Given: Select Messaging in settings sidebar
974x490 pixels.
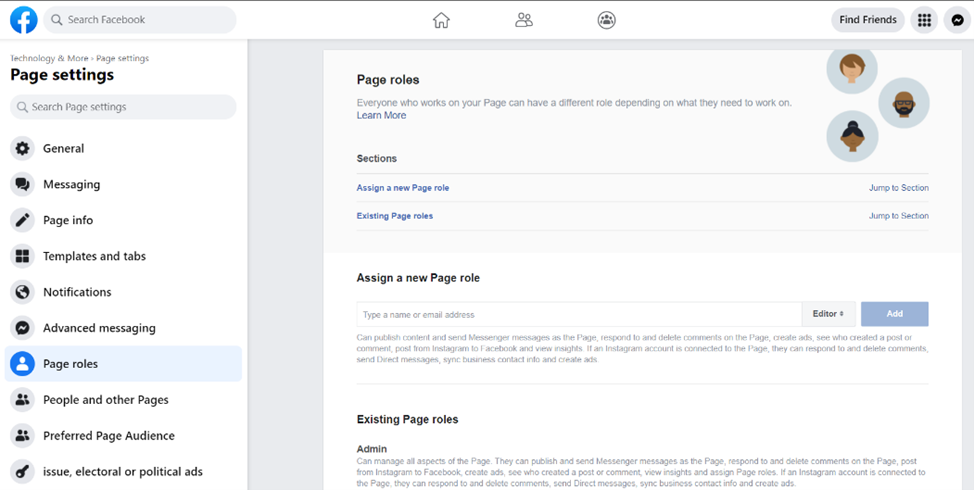Looking at the screenshot, I should click(x=71, y=184).
